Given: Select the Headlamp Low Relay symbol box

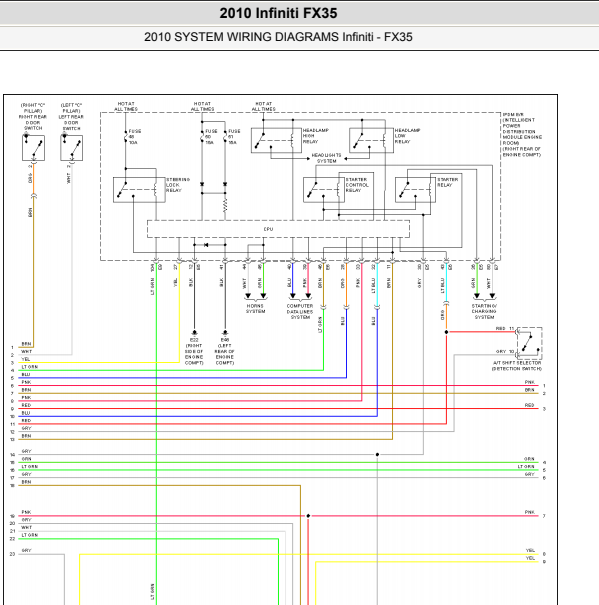Looking at the screenshot, I should (x=371, y=140).
